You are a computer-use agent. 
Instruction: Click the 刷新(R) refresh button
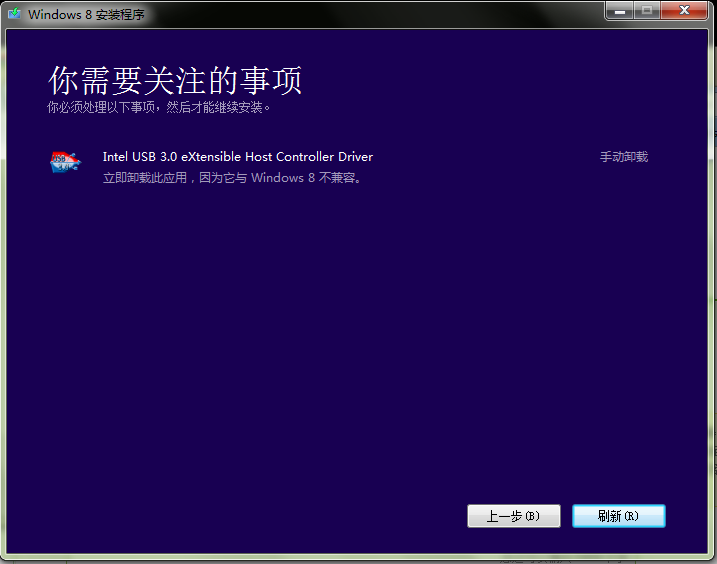tap(619, 516)
